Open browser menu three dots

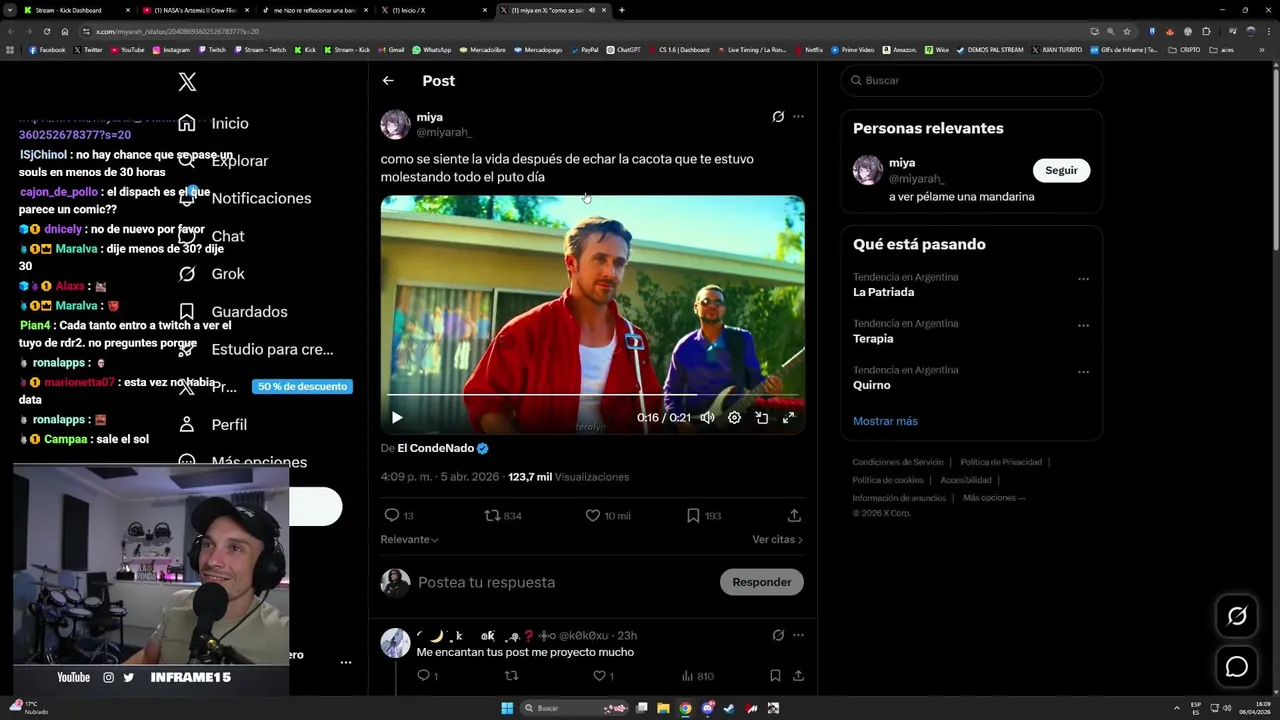[1267, 31]
